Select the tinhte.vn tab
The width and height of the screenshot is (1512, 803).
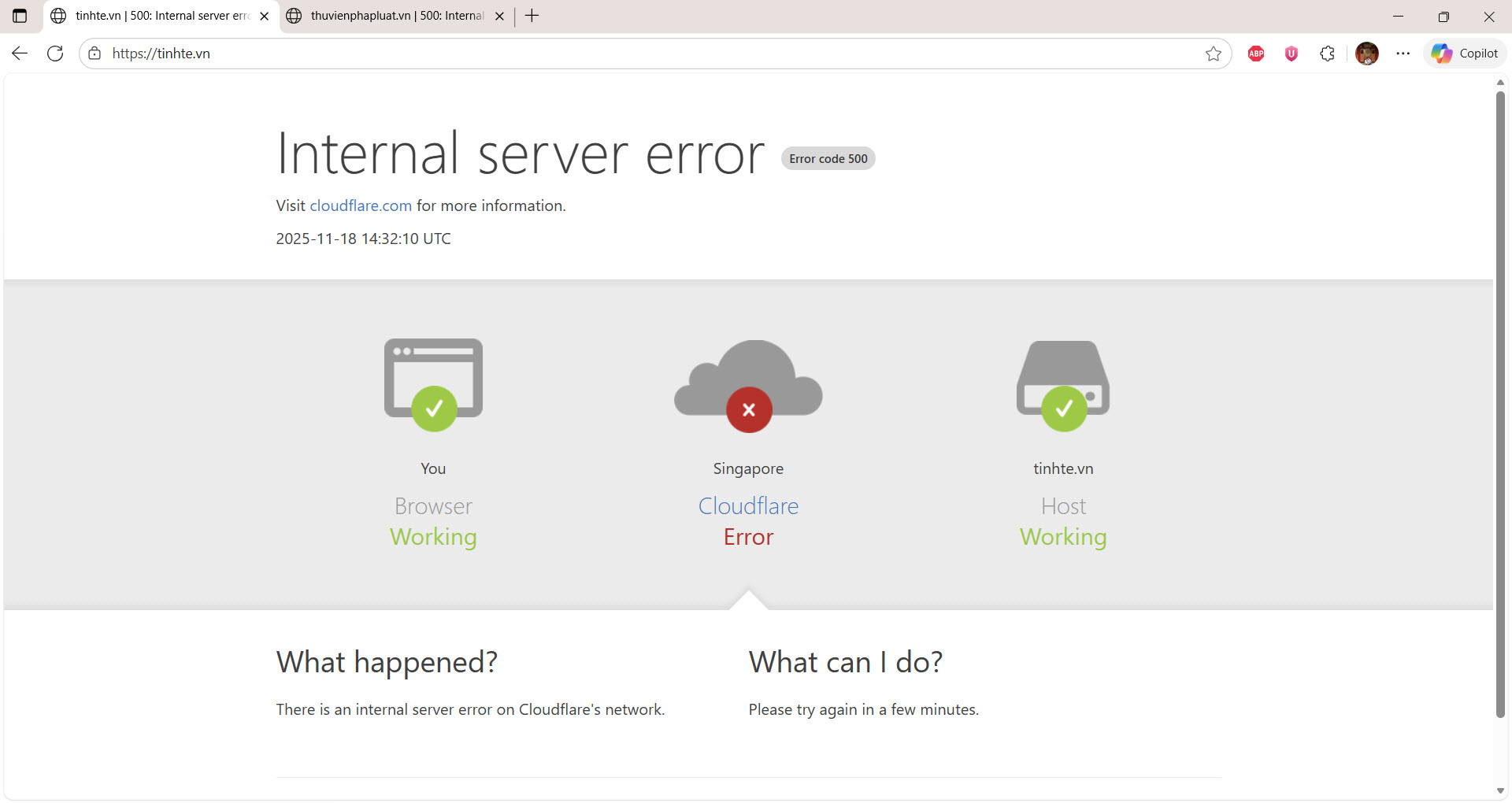point(157,16)
